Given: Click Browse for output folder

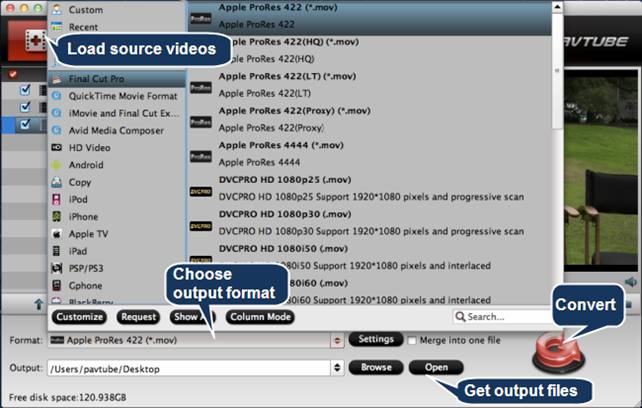Looking at the screenshot, I should (376, 367).
